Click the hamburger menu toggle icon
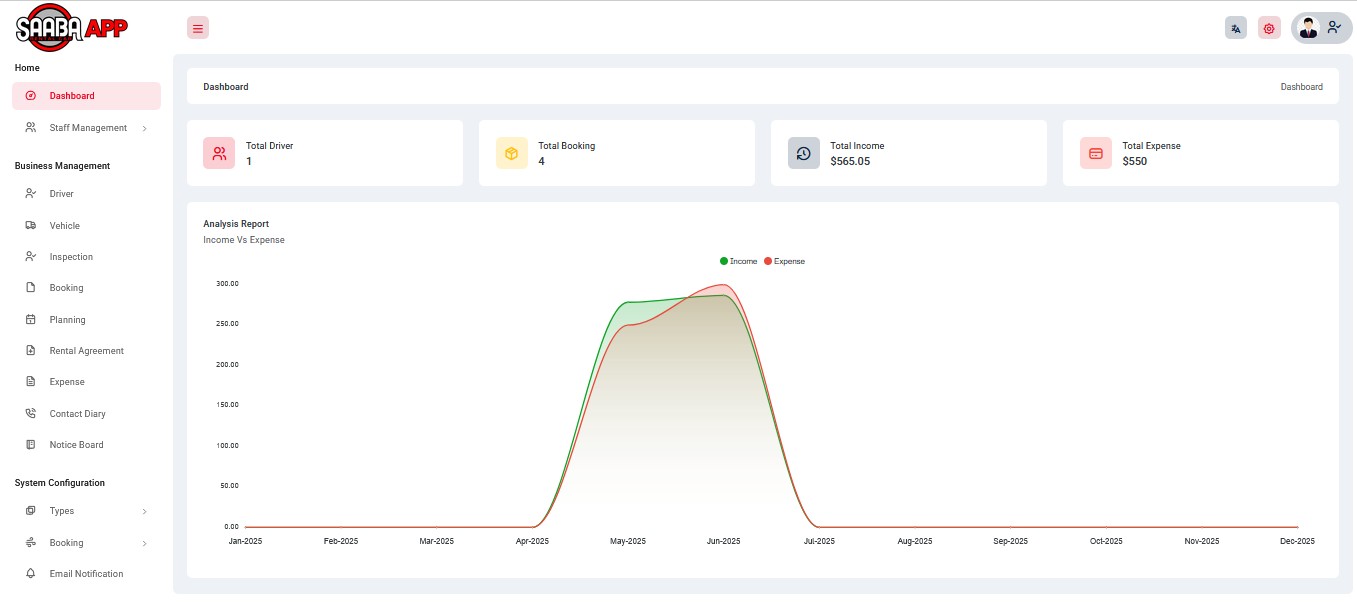Viewport: 1357px width, 606px height. (x=198, y=28)
